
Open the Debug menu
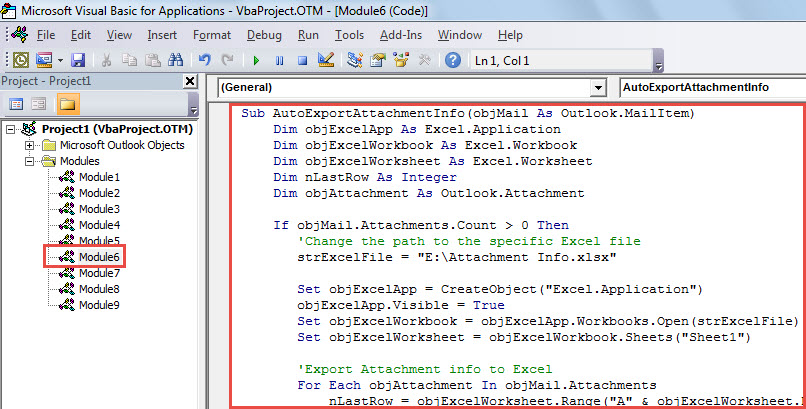pos(264,35)
